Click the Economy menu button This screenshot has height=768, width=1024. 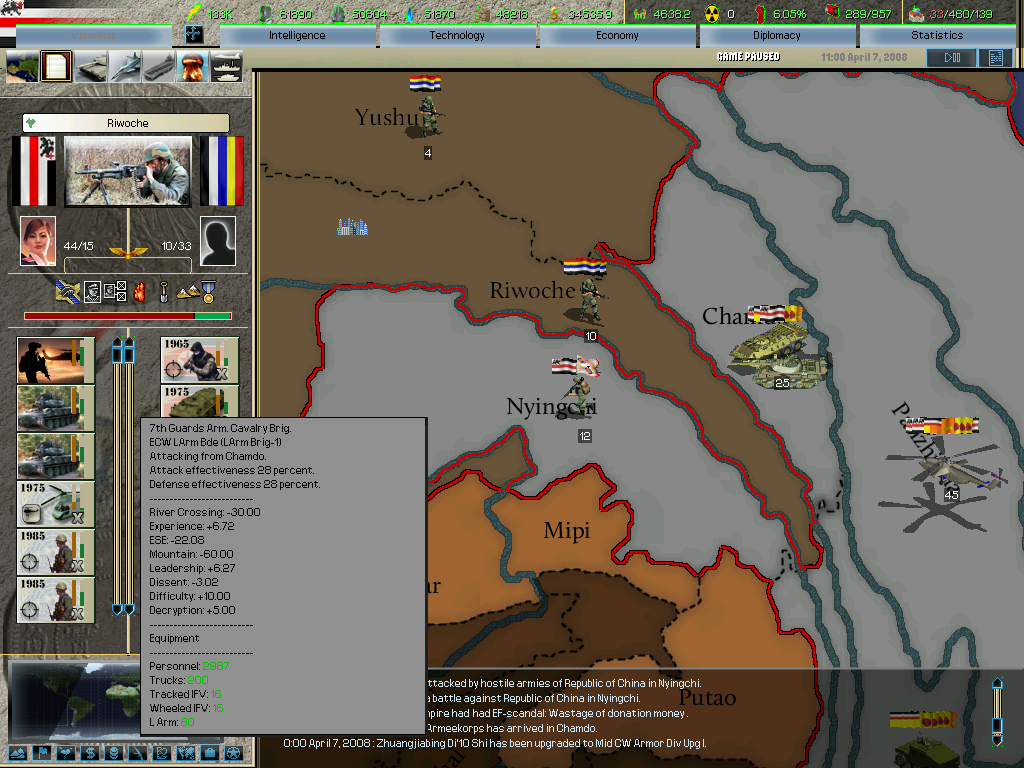coord(617,35)
